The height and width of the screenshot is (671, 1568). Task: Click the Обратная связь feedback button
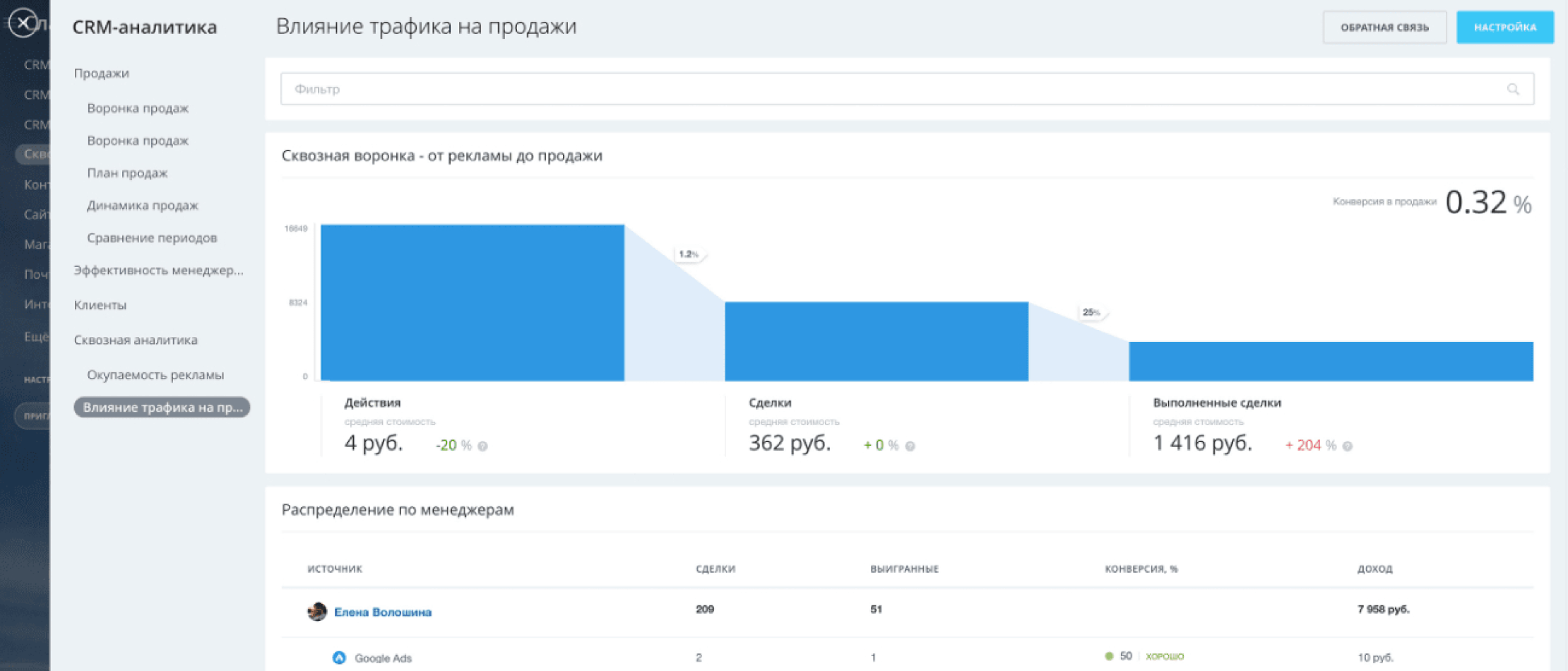click(1384, 28)
